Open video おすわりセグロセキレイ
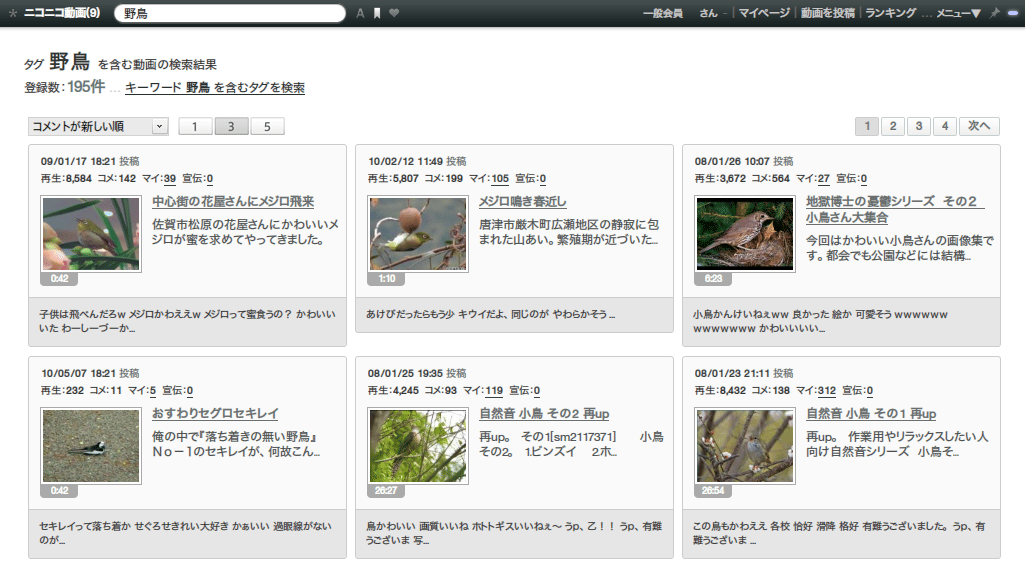 pos(215,413)
